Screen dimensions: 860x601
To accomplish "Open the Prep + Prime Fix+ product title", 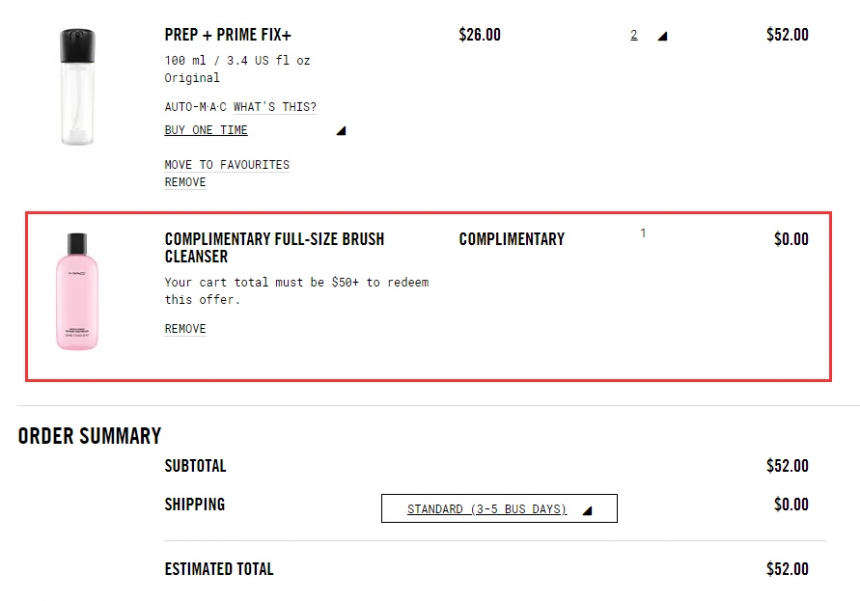I will pyautogui.click(x=228, y=35).
